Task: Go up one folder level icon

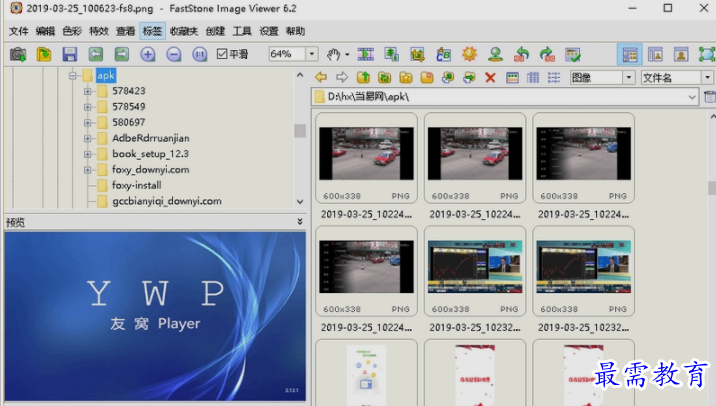Action: coord(363,77)
